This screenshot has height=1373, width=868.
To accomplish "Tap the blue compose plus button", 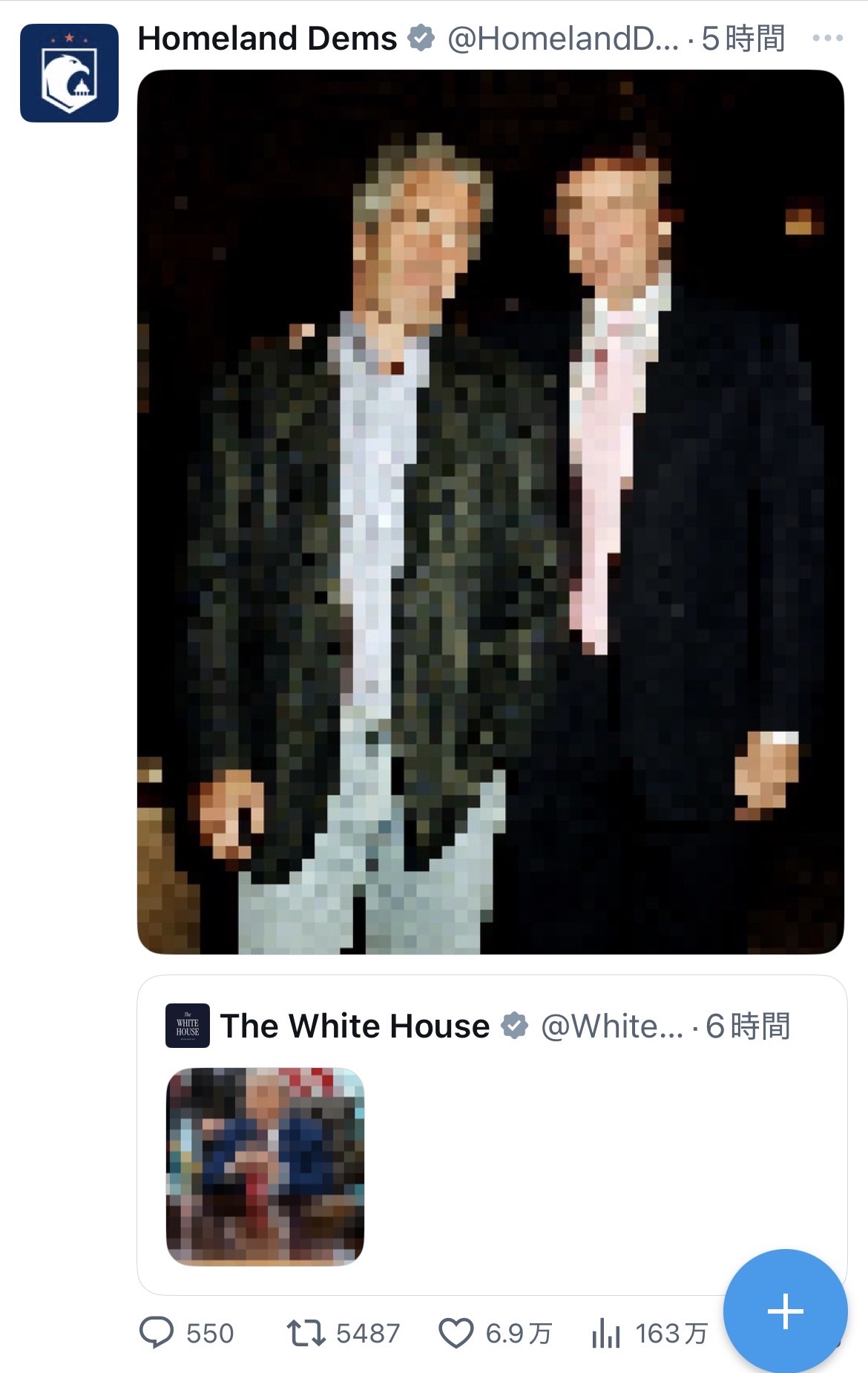I will (785, 1311).
